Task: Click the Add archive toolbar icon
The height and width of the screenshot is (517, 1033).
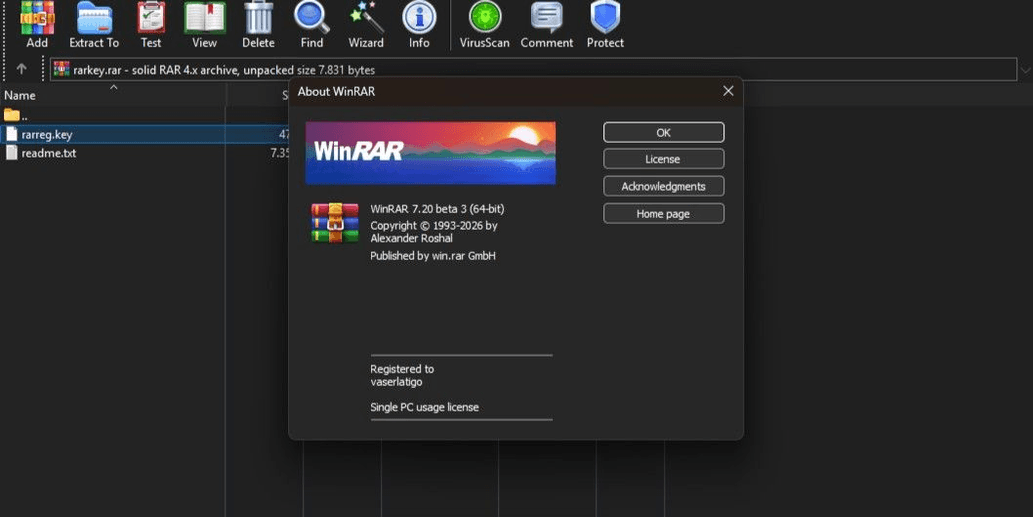Action: (x=37, y=22)
